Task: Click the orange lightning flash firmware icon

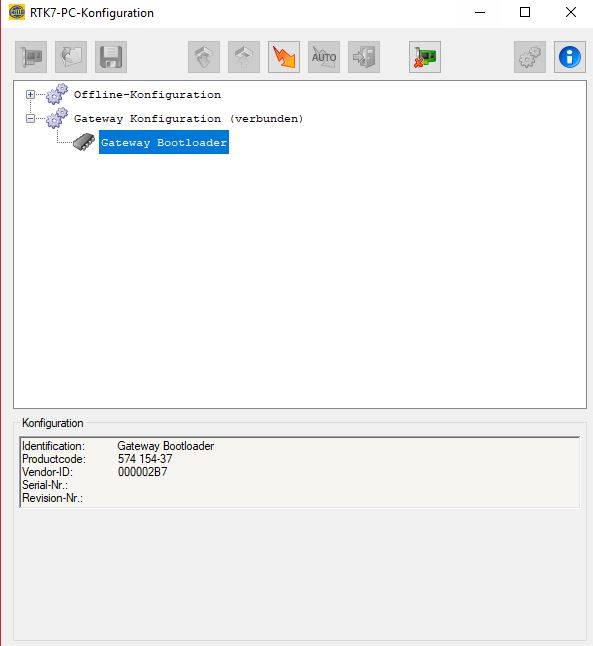Action: 284,57
